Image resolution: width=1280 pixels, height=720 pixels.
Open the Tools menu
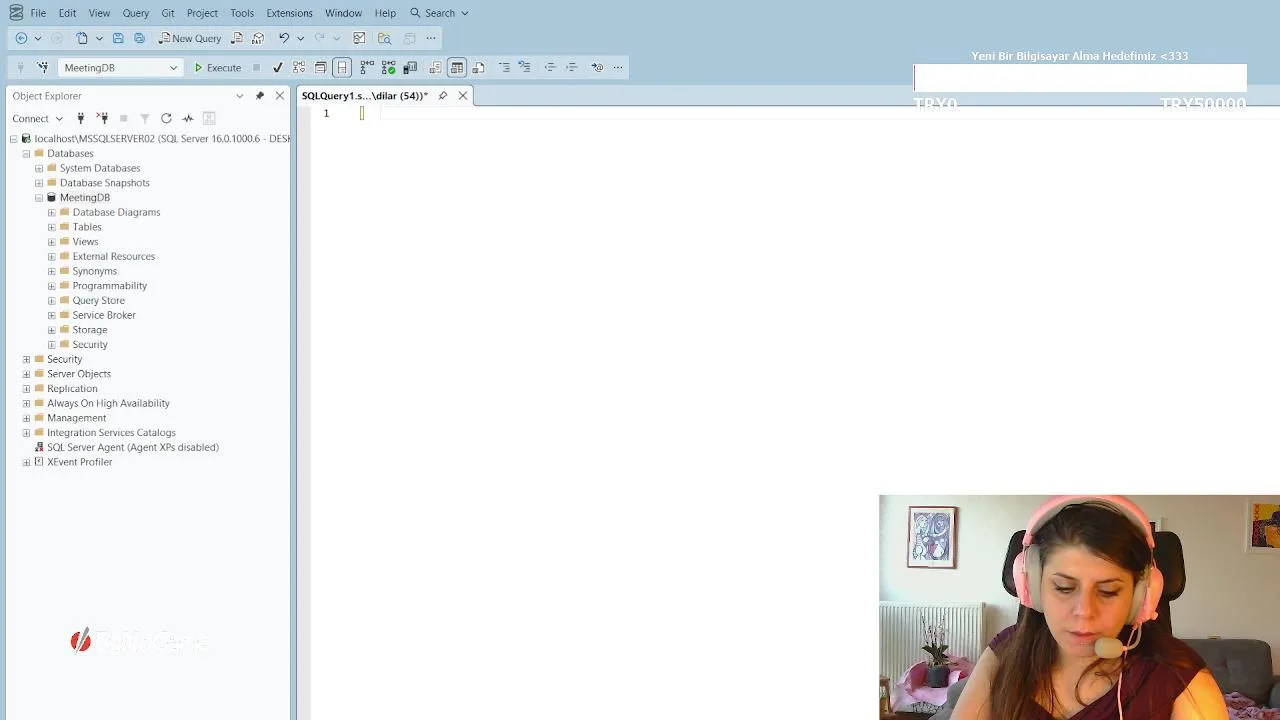point(242,13)
